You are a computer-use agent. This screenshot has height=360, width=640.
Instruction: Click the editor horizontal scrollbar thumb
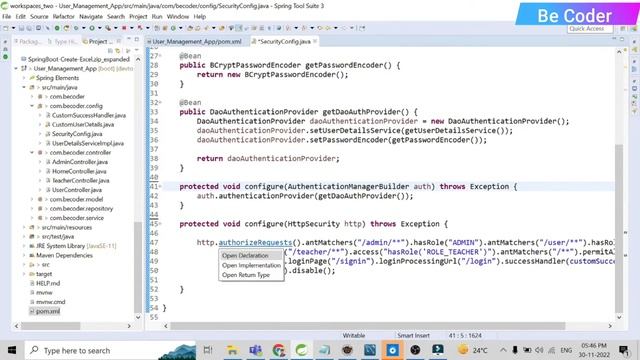pyautogui.click(x=367, y=326)
